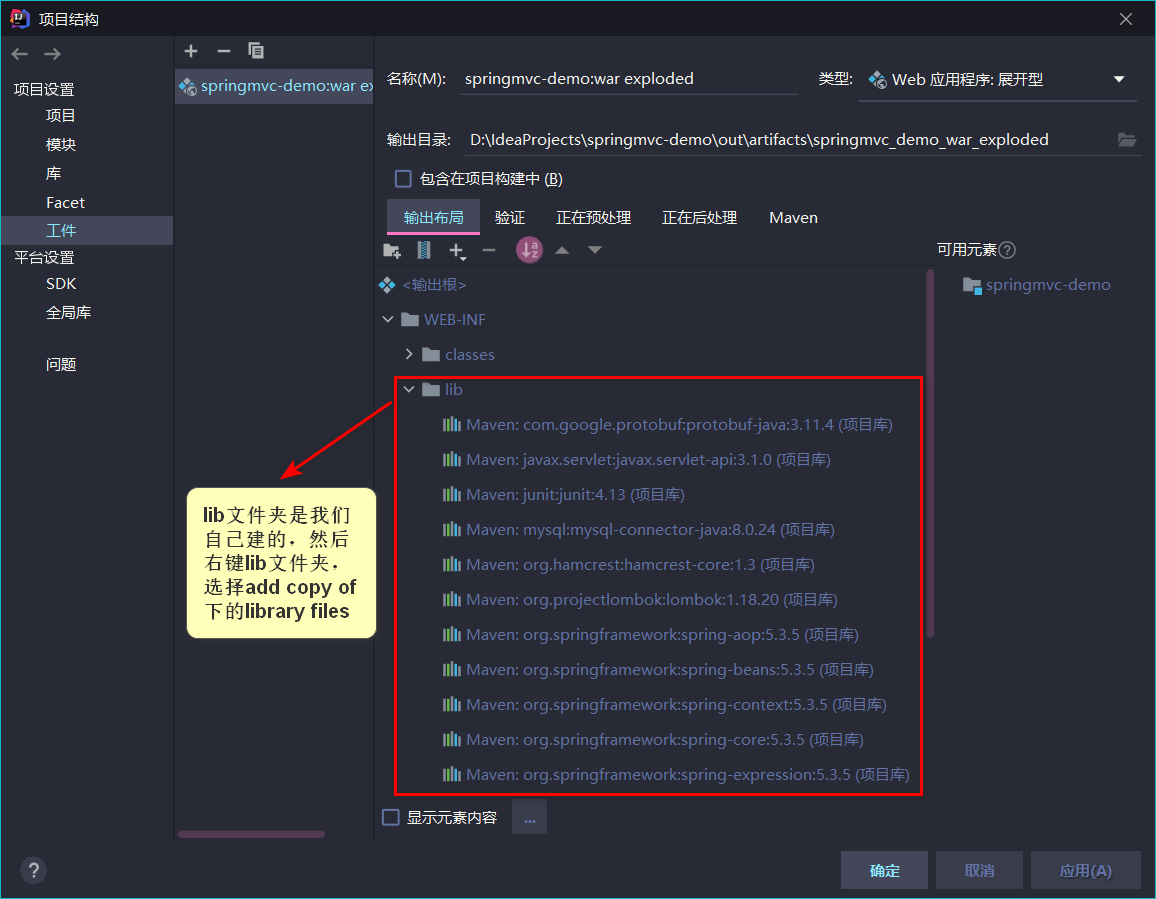
Task: Select the WEB-INF folder
Action: [x=444, y=319]
